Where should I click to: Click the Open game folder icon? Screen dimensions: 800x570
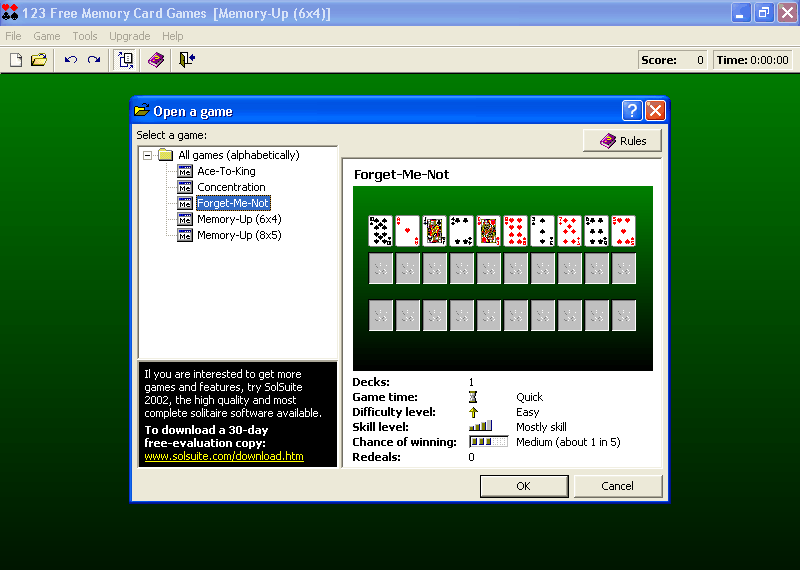click(x=39, y=60)
